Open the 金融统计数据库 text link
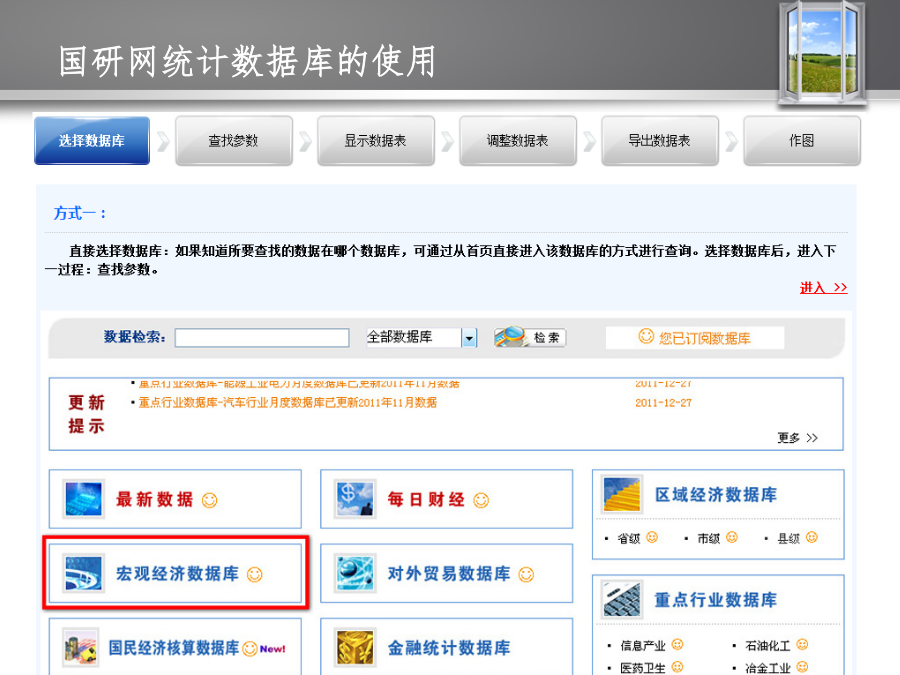 (x=449, y=648)
